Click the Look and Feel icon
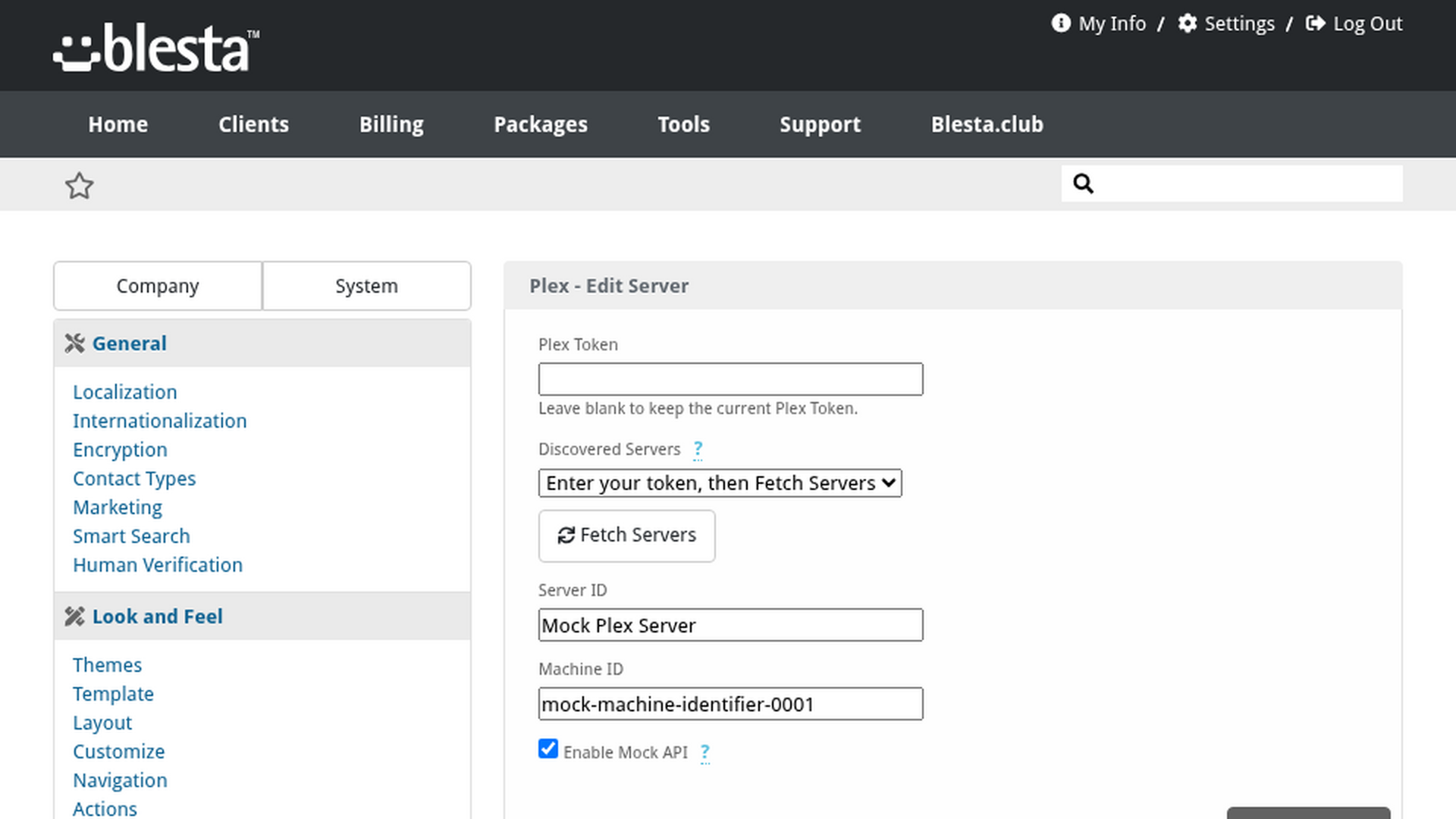The image size is (1456, 819). click(x=74, y=617)
